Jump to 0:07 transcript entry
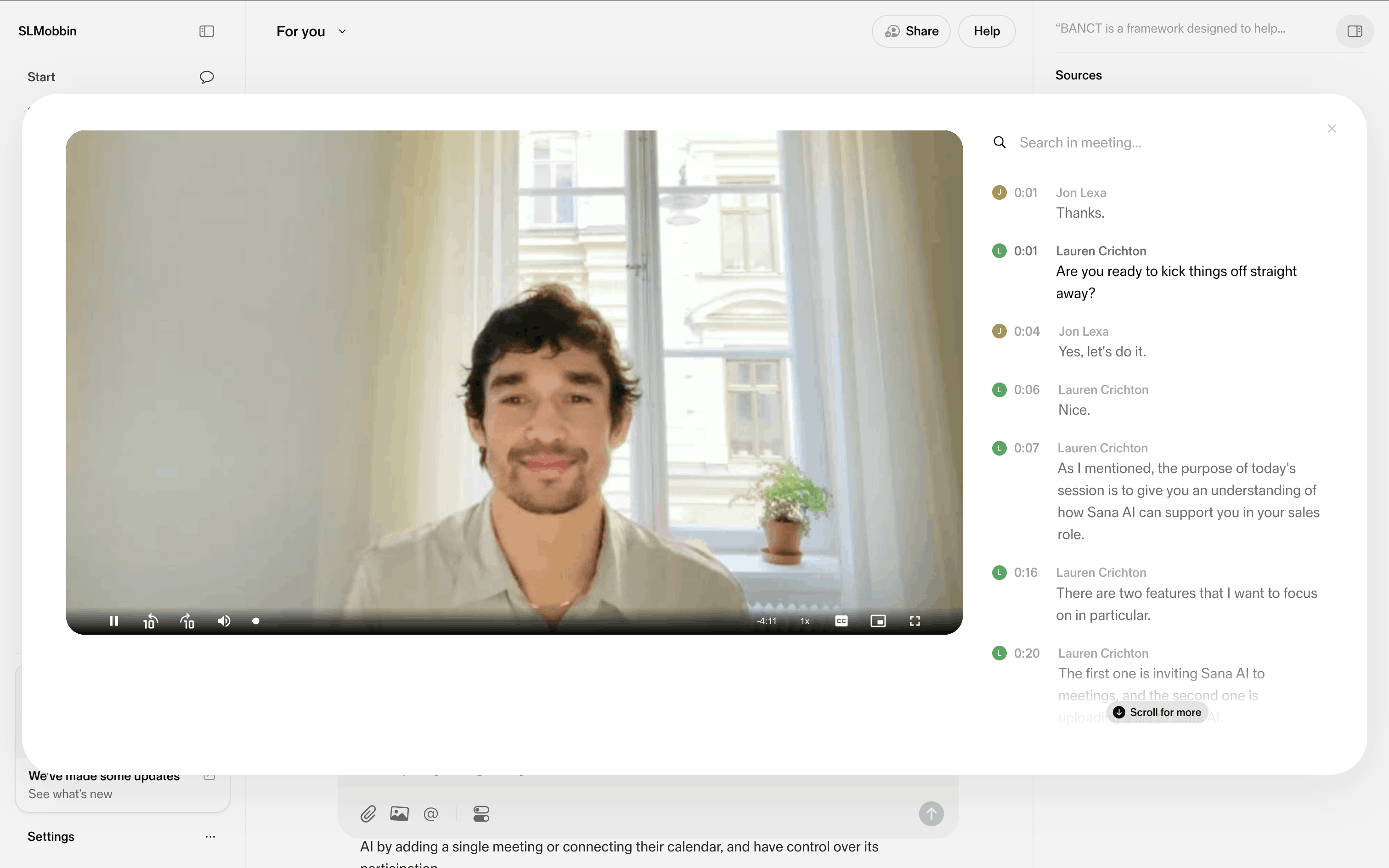 (x=1026, y=448)
